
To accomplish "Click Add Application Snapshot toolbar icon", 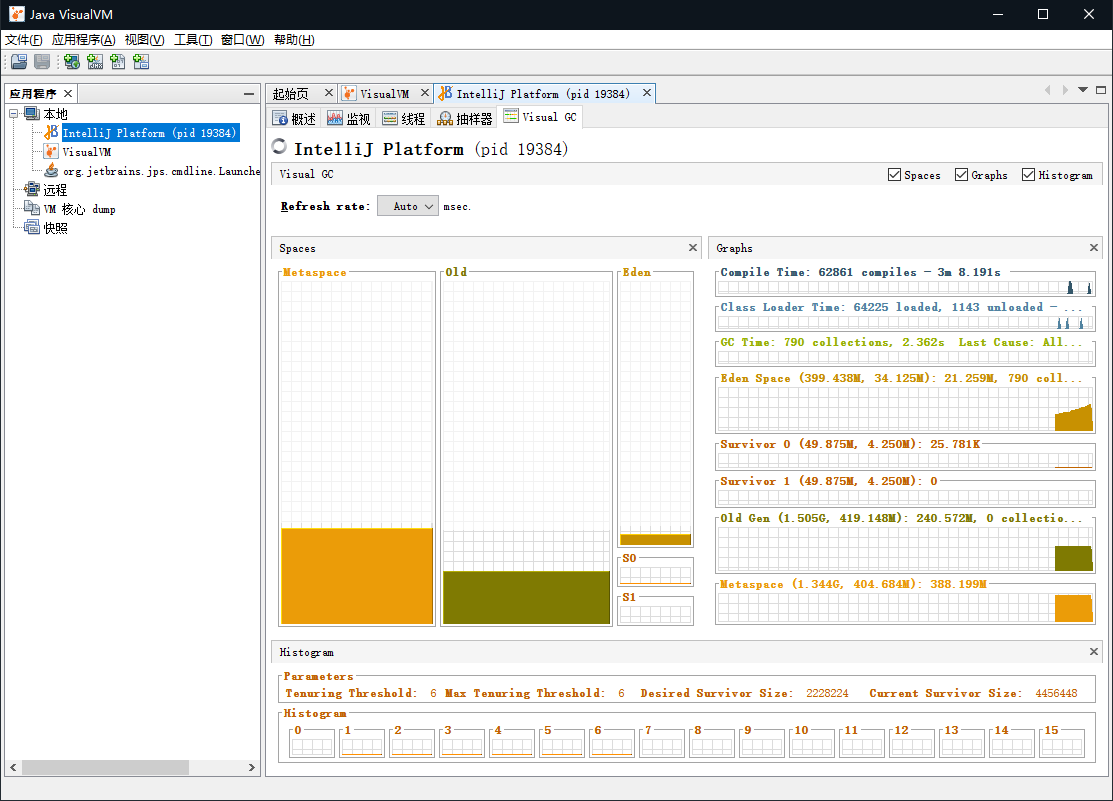I will click(141, 62).
